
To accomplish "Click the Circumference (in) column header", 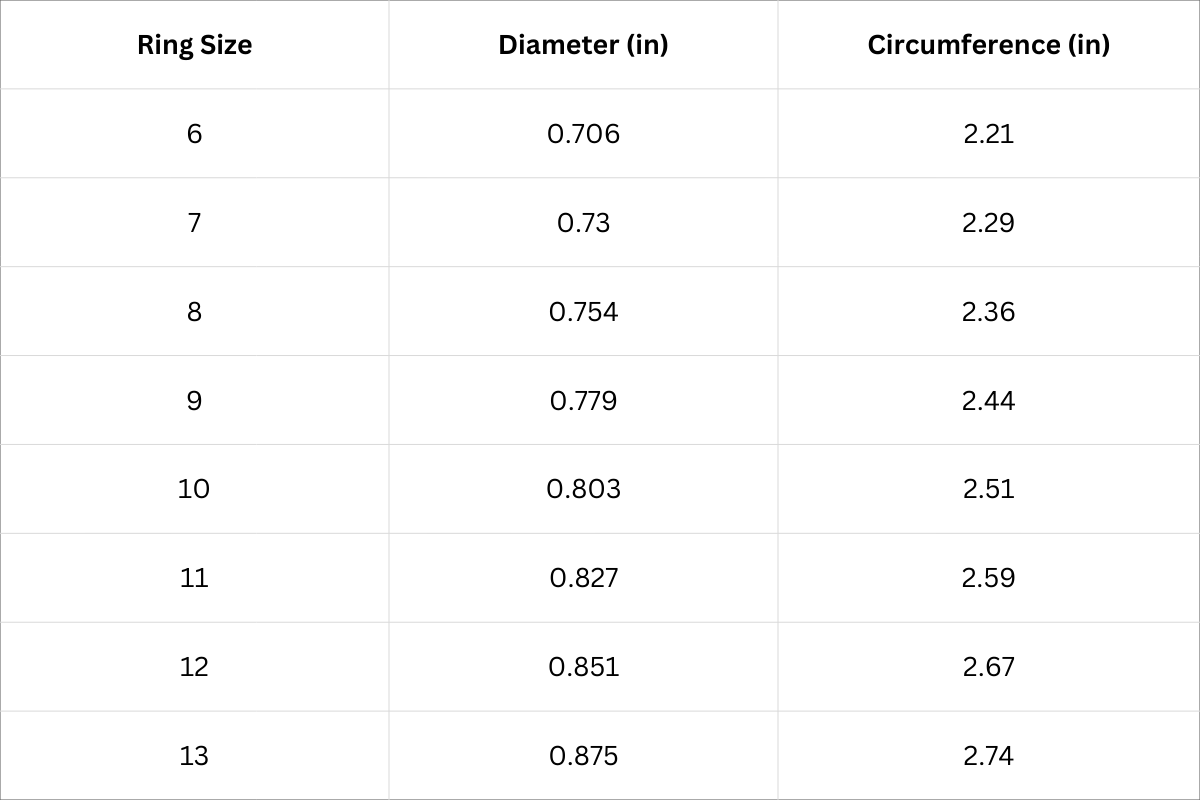I will [x=988, y=45].
